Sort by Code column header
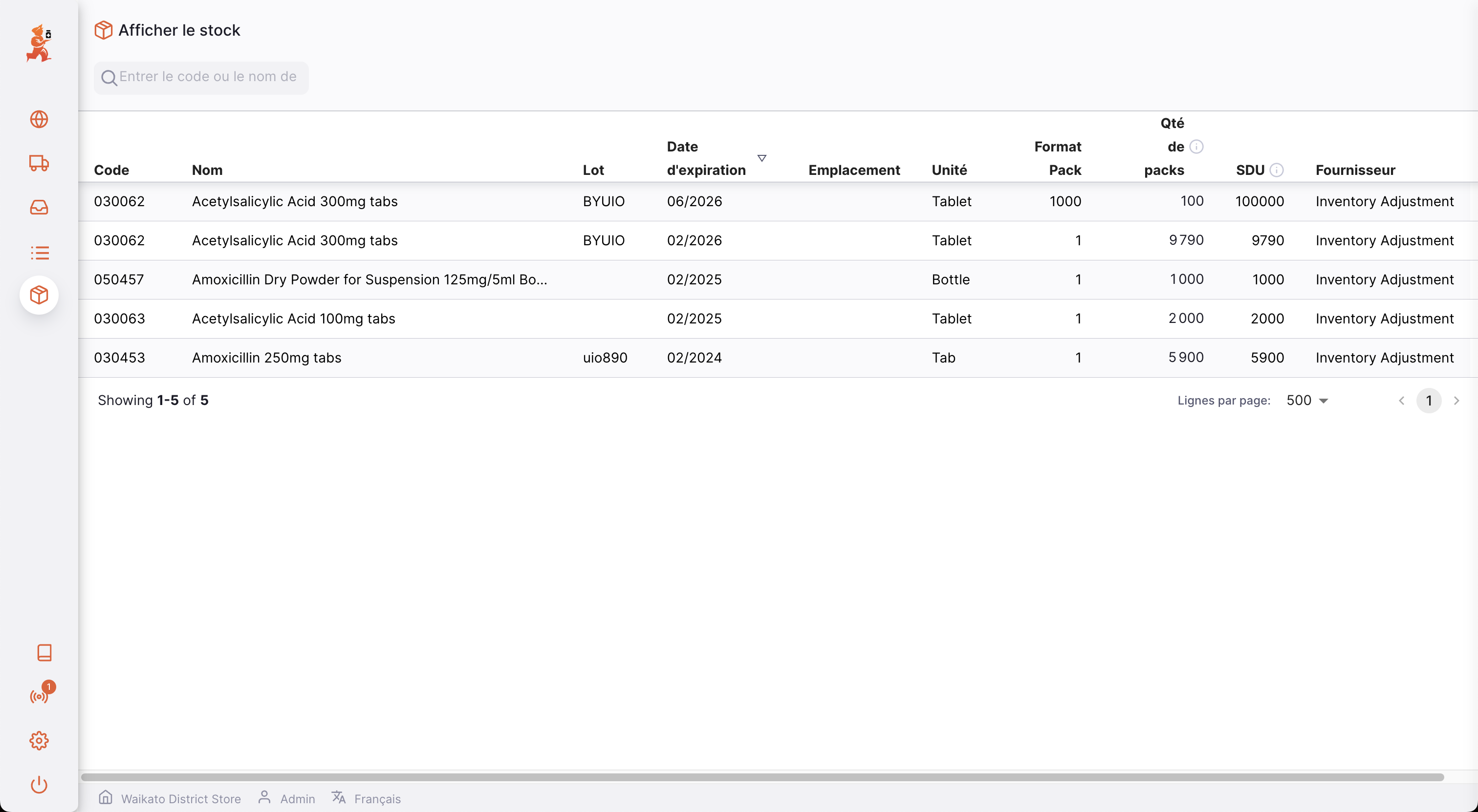This screenshot has height=812, width=1478. (x=111, y=170)
